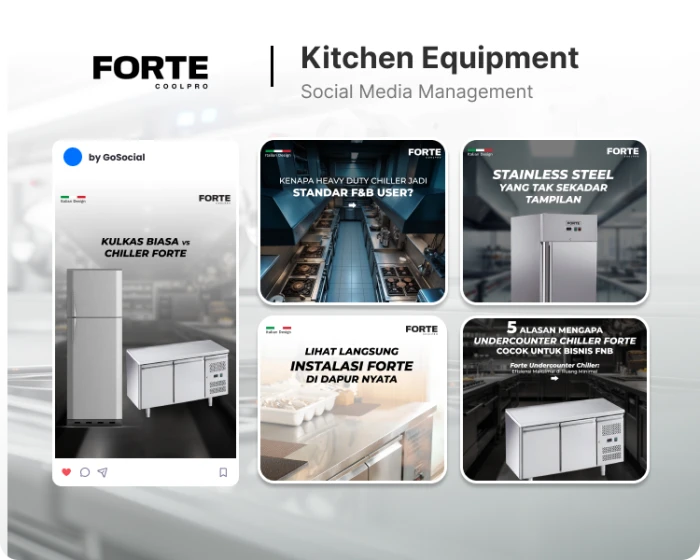Click the FORTE Coolpro logo in header
Image resolution: width=700 pixels, height=560 pixels.
pos(150,70)
